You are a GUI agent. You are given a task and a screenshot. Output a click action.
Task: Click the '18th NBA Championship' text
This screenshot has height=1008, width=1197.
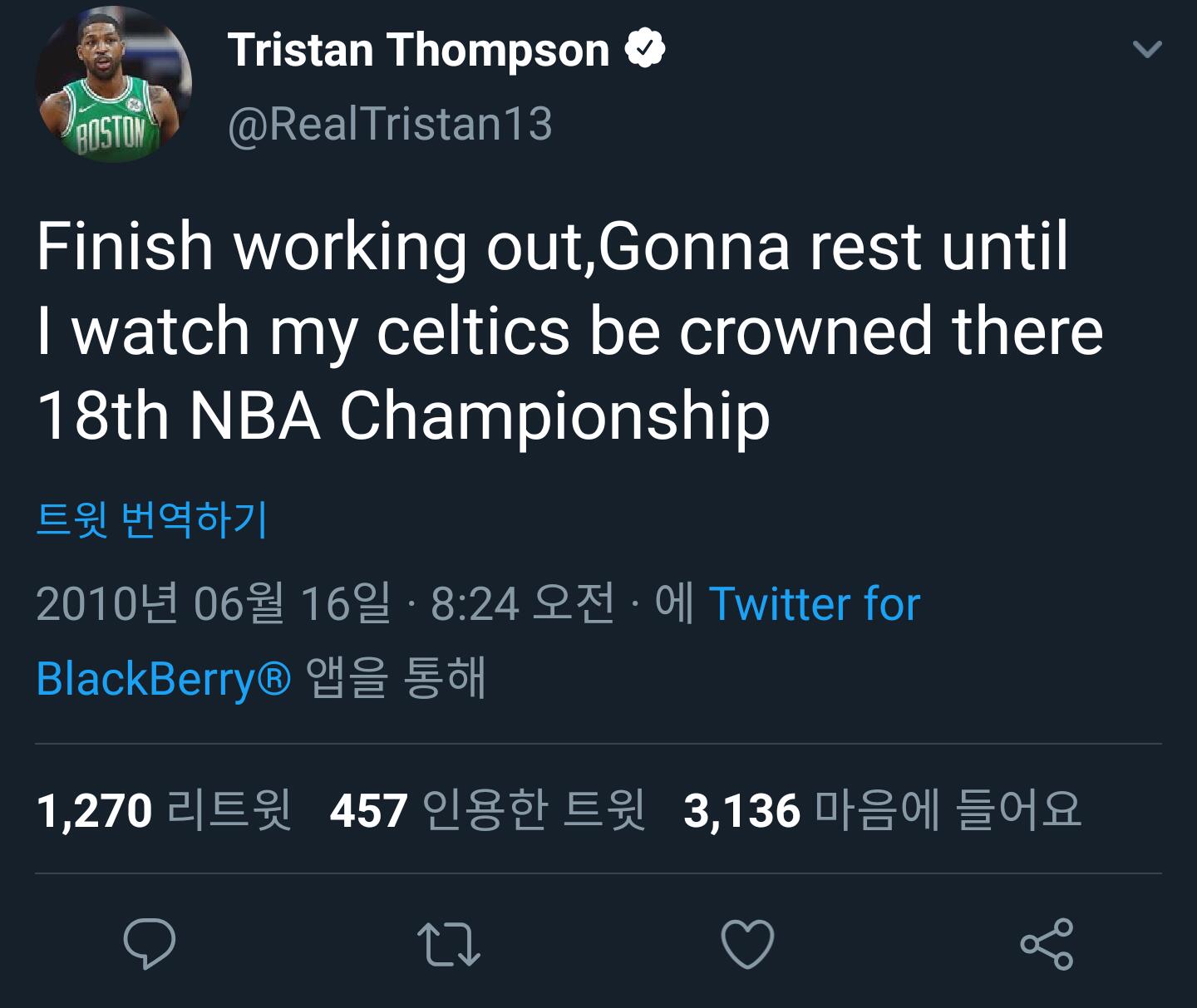[403, 415]
